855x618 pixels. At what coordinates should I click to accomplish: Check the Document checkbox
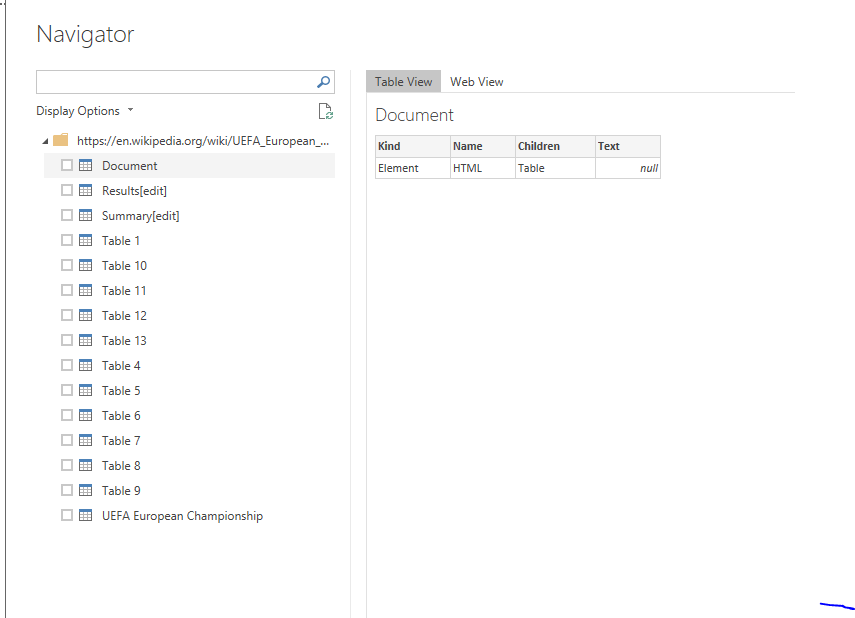[x=67, y=165]
